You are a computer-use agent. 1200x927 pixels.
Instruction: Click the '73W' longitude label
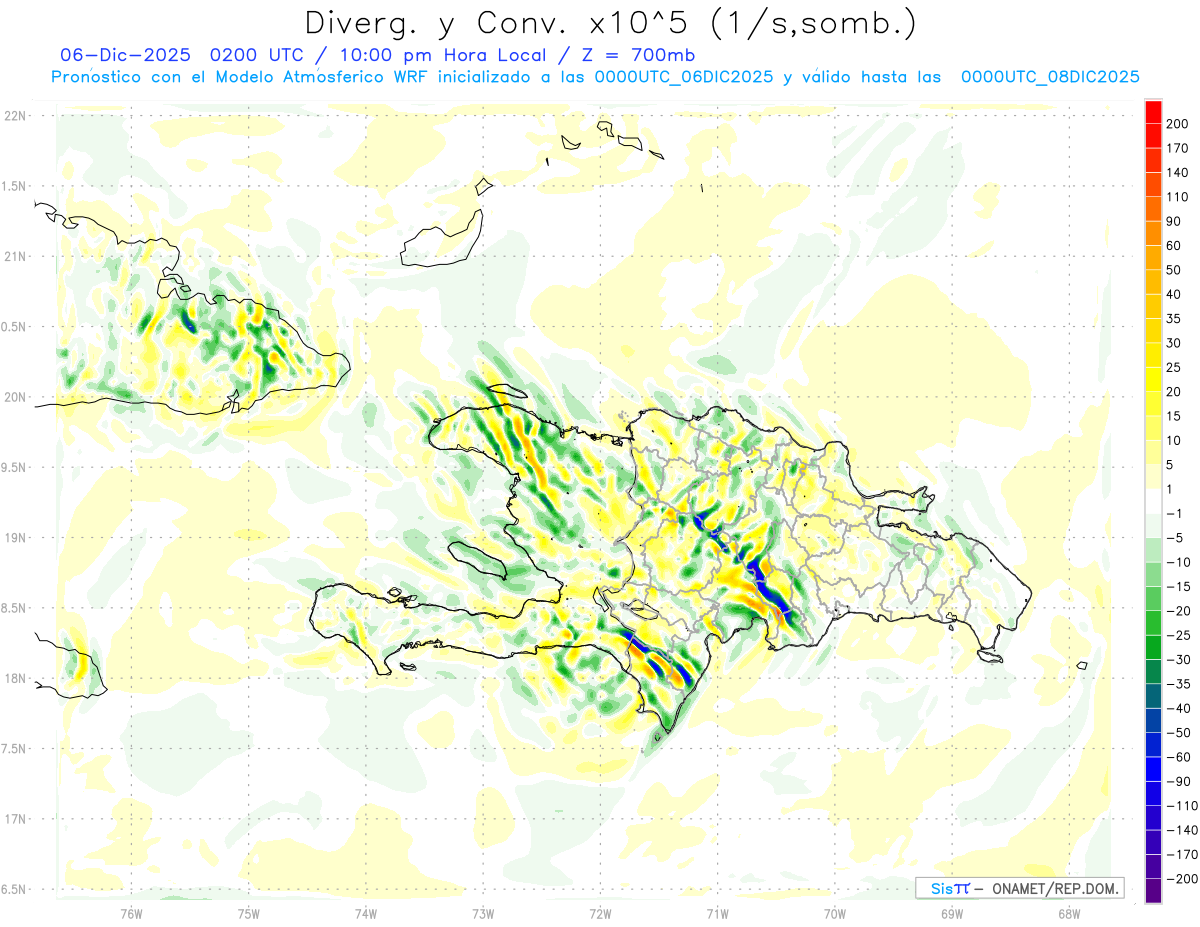pyautogui.click(x=483, y=914)
